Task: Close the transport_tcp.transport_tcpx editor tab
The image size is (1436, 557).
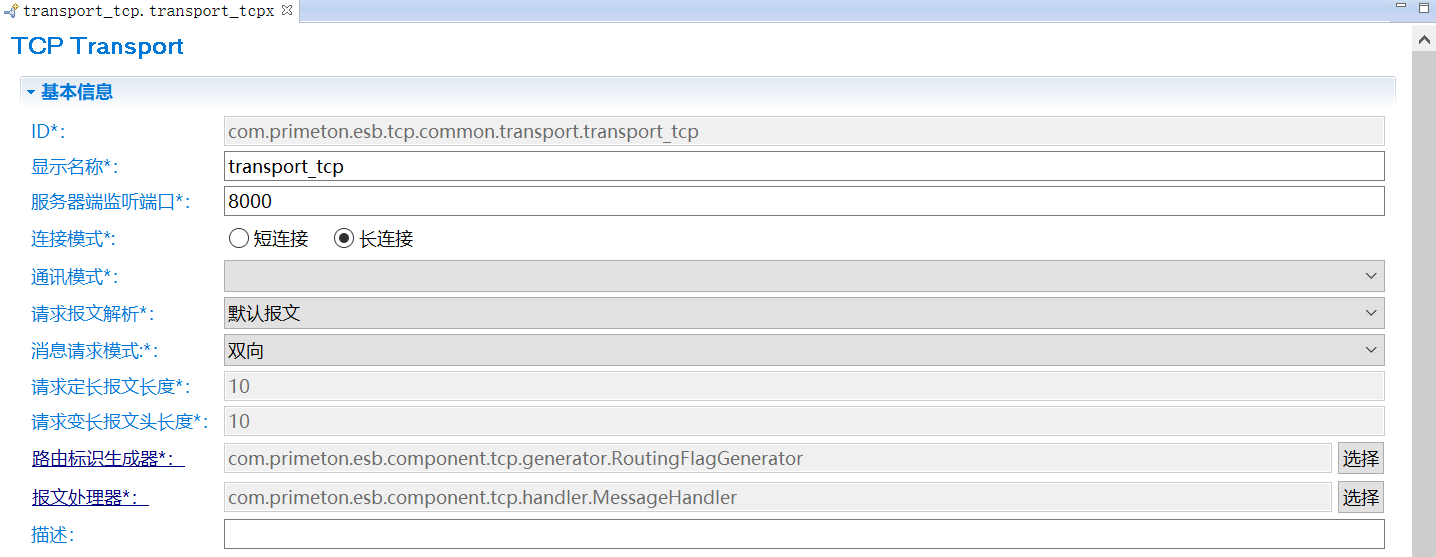Action: click(x=287, y=10)
